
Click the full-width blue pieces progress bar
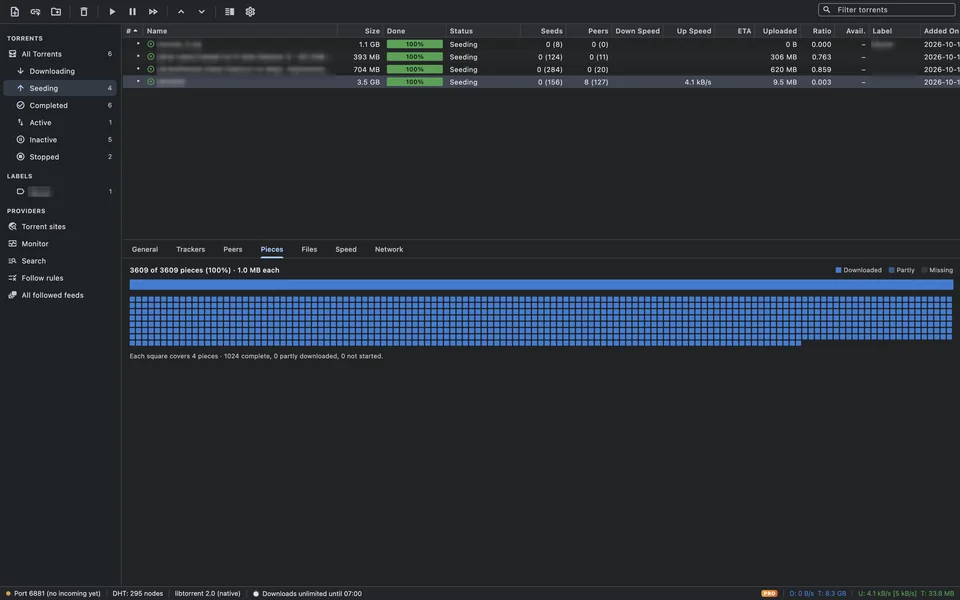pos(541,285)
